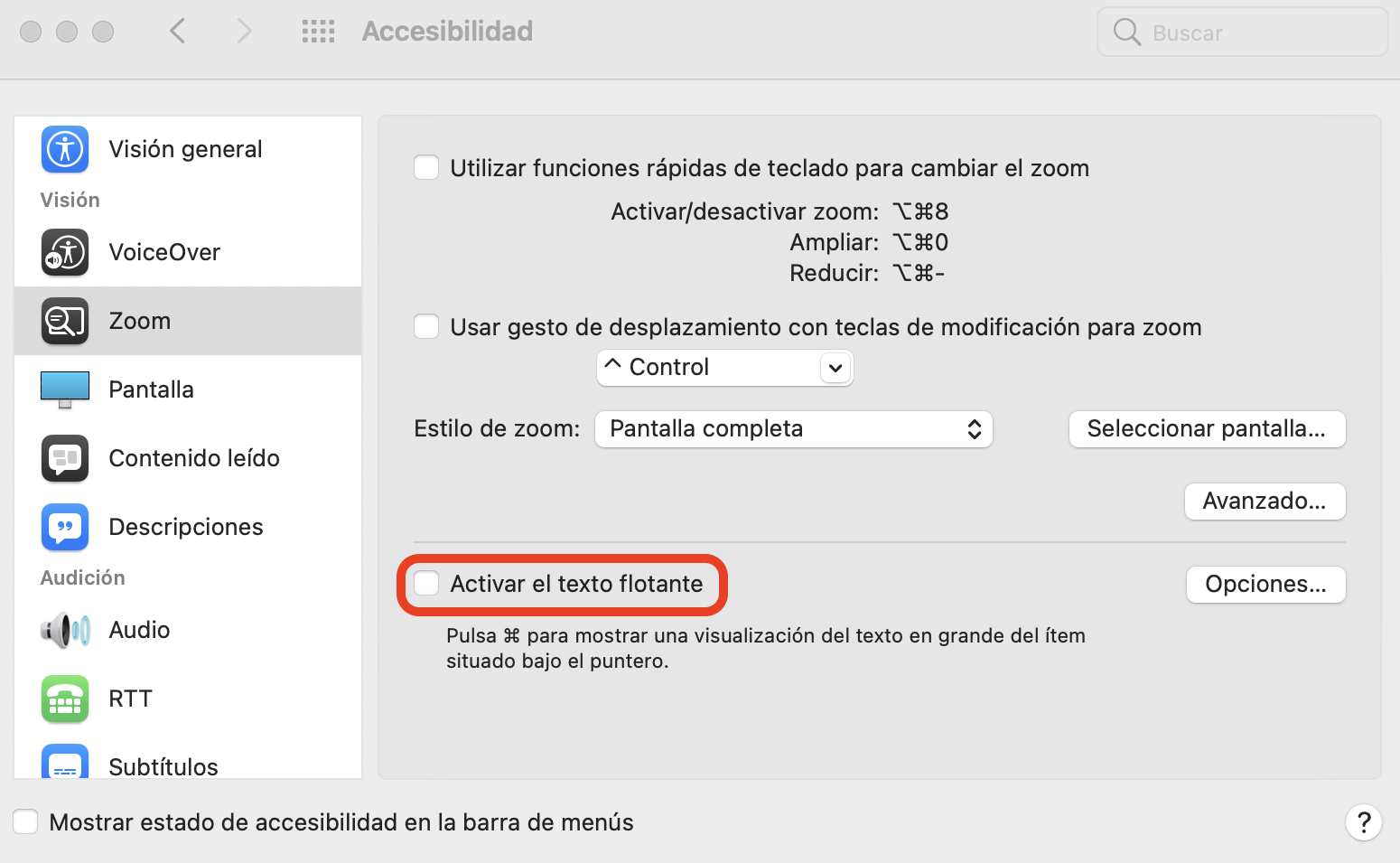1400x863 pixels.
Task: Show all preferences grid icon
Action: [318, 32]
